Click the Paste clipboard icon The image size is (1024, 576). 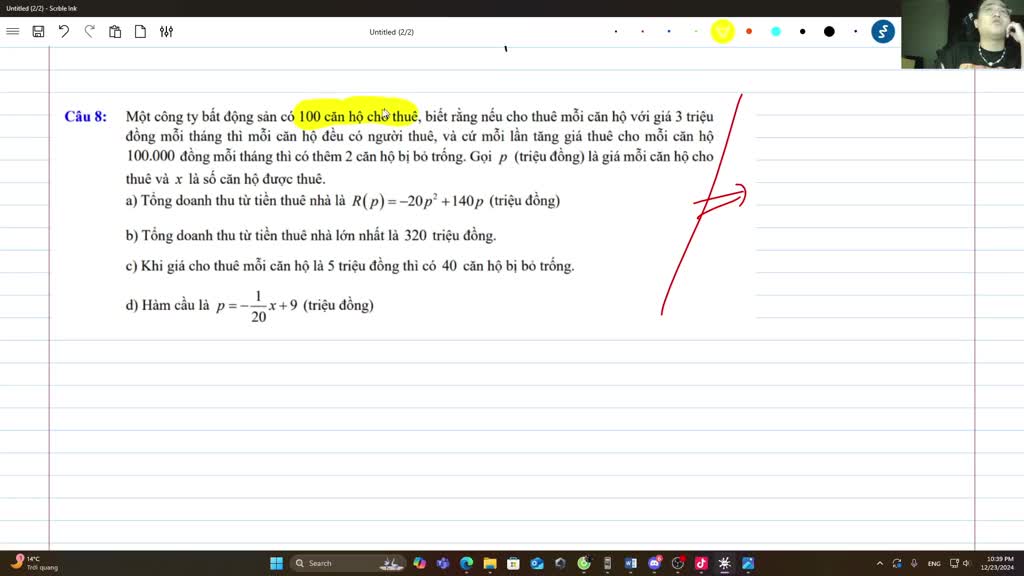115,32
